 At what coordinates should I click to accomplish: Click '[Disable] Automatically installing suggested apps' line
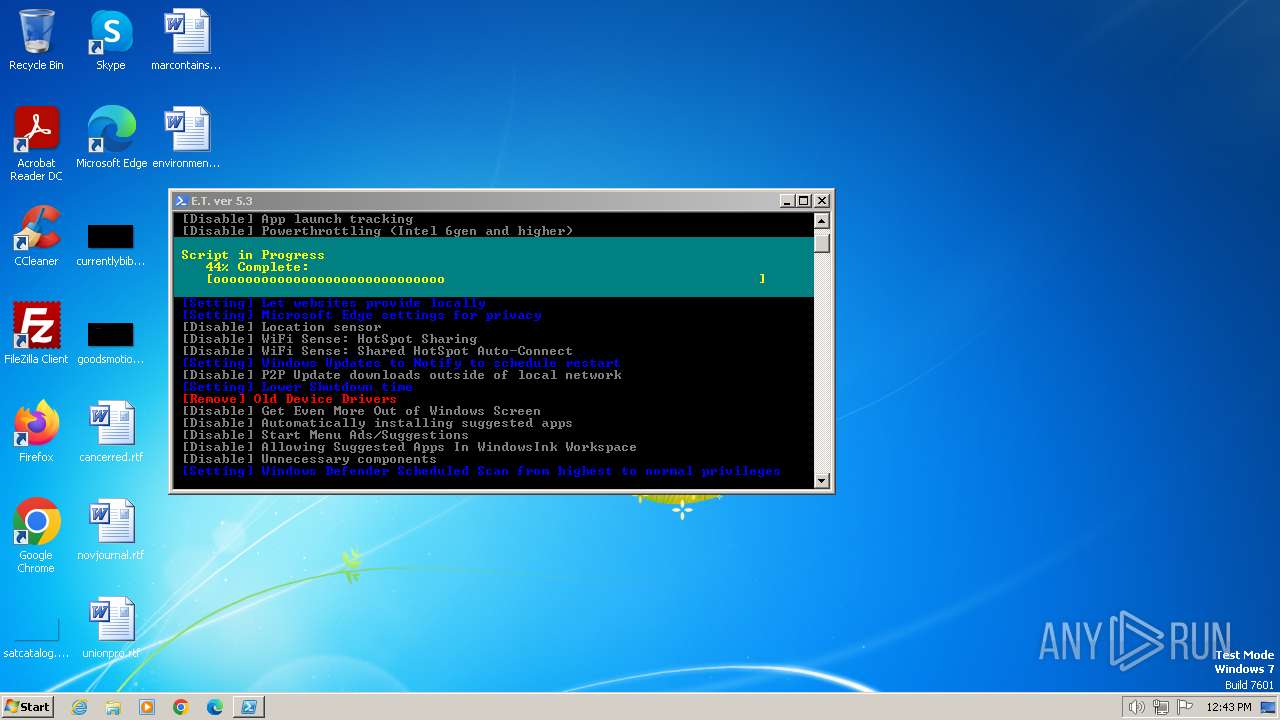pyautogui.click(x=377, y=423)
